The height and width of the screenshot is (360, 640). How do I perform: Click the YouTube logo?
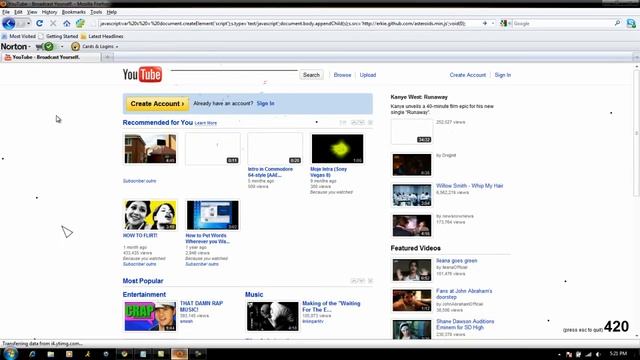point(142,74)
